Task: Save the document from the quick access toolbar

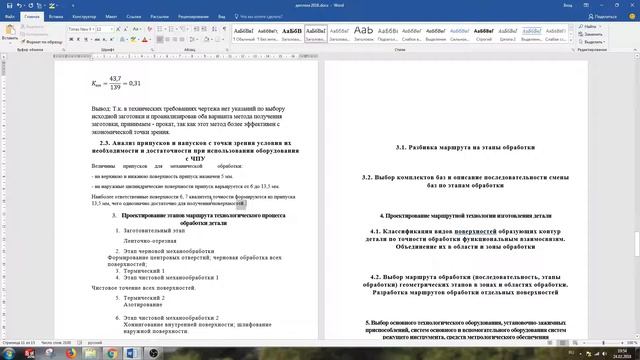Action: [x=9, y=5]
